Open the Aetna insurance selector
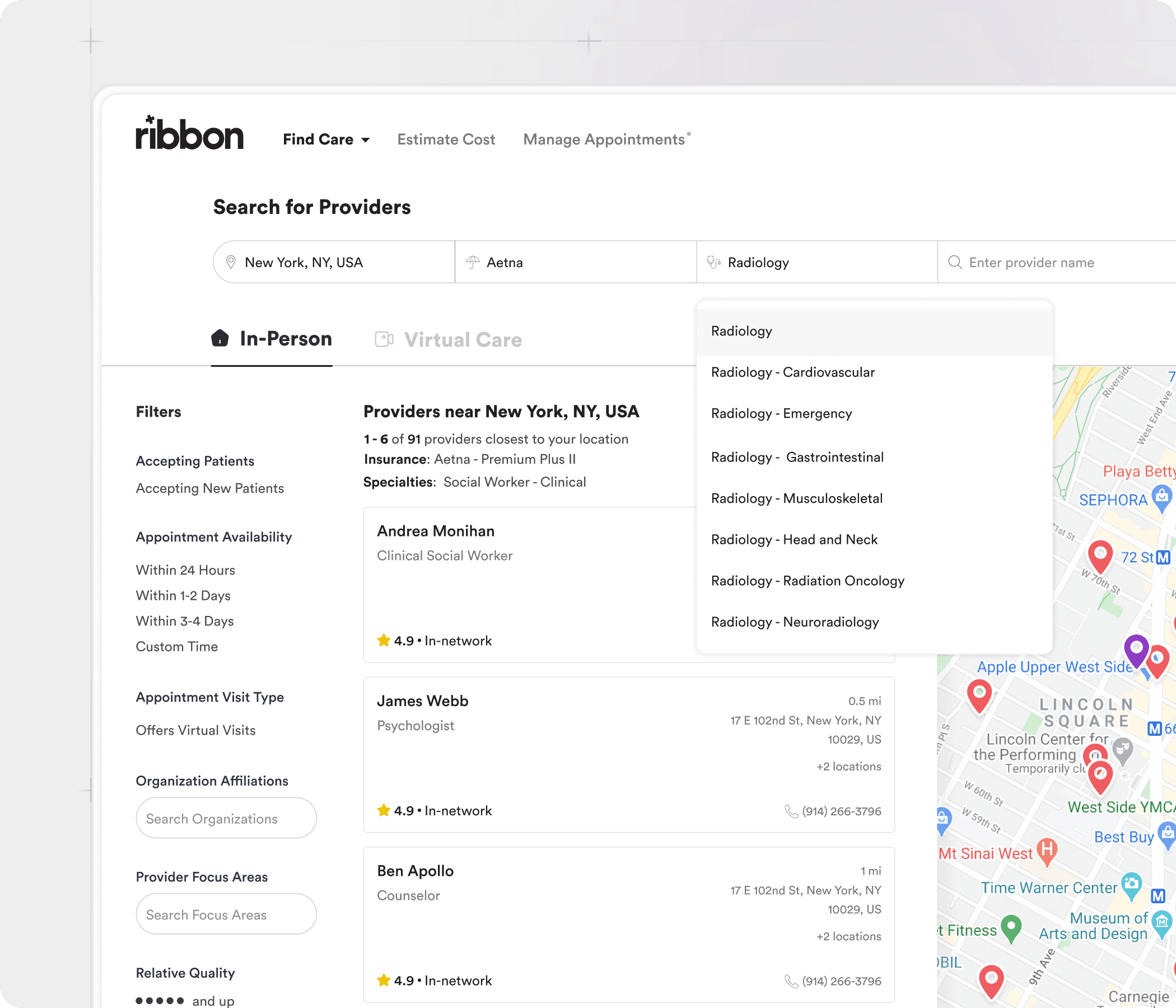The image size is (1176, 1008). (x=576, y=262)
